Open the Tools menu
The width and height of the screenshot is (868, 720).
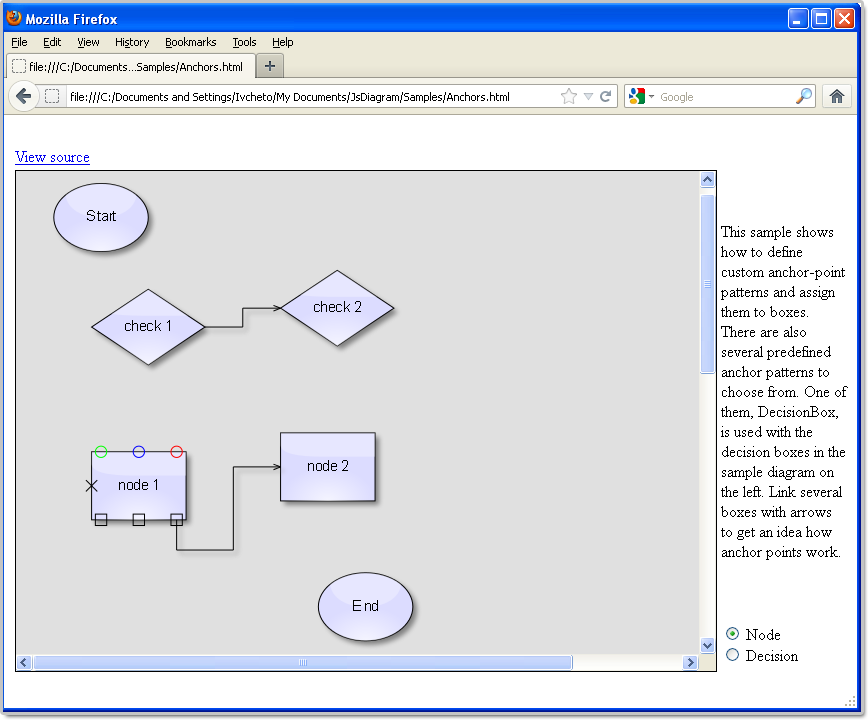244,42
